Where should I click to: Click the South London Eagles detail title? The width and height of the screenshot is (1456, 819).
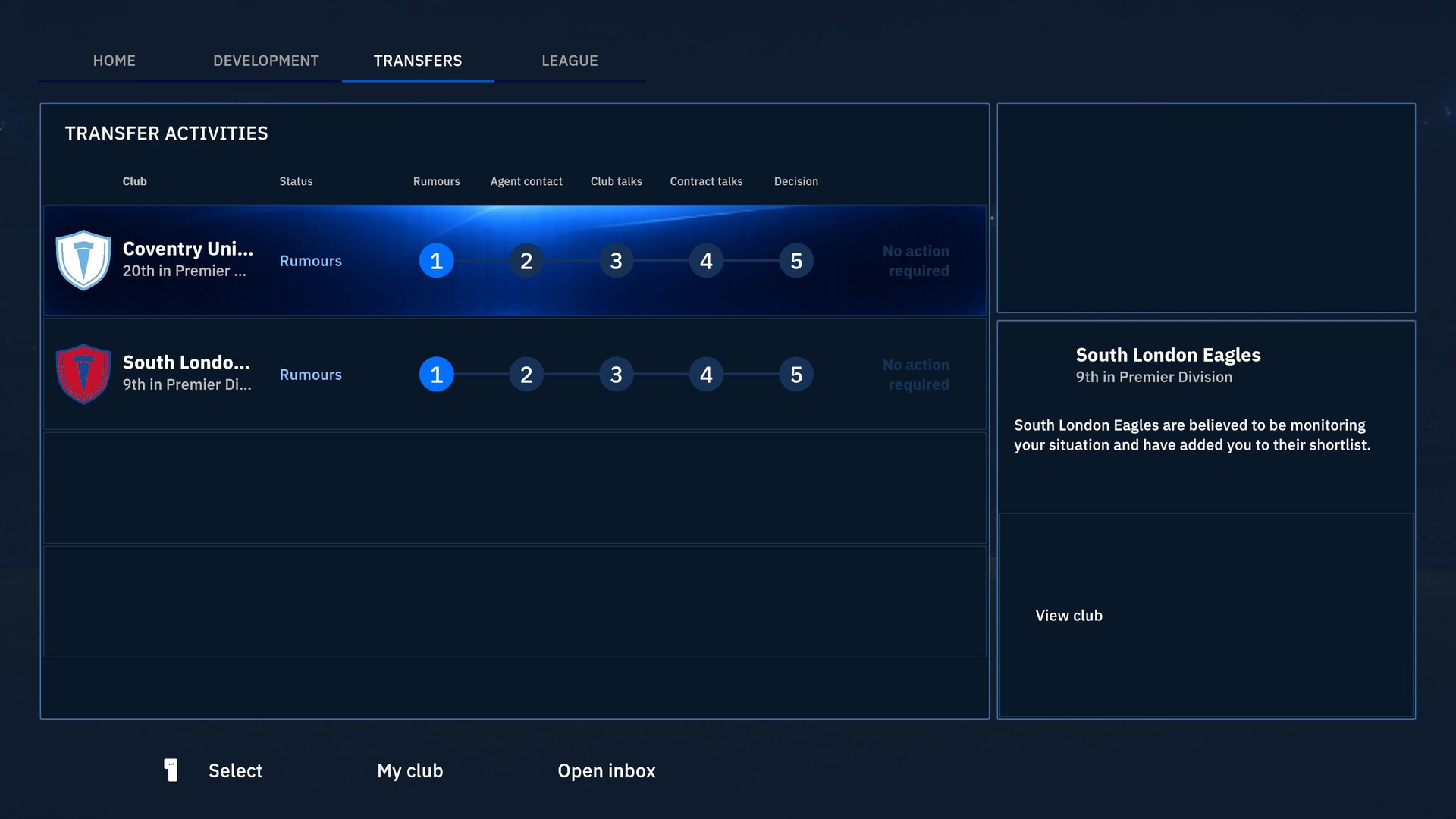pyautogui.click(x=1168, y=355)
